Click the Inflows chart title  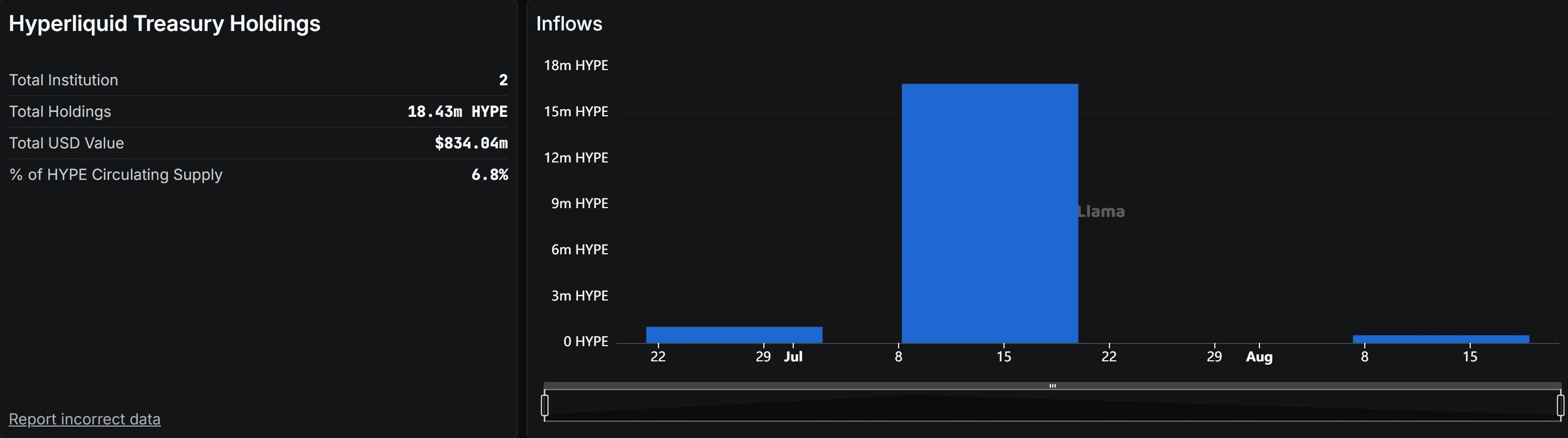tap(569, 23)
